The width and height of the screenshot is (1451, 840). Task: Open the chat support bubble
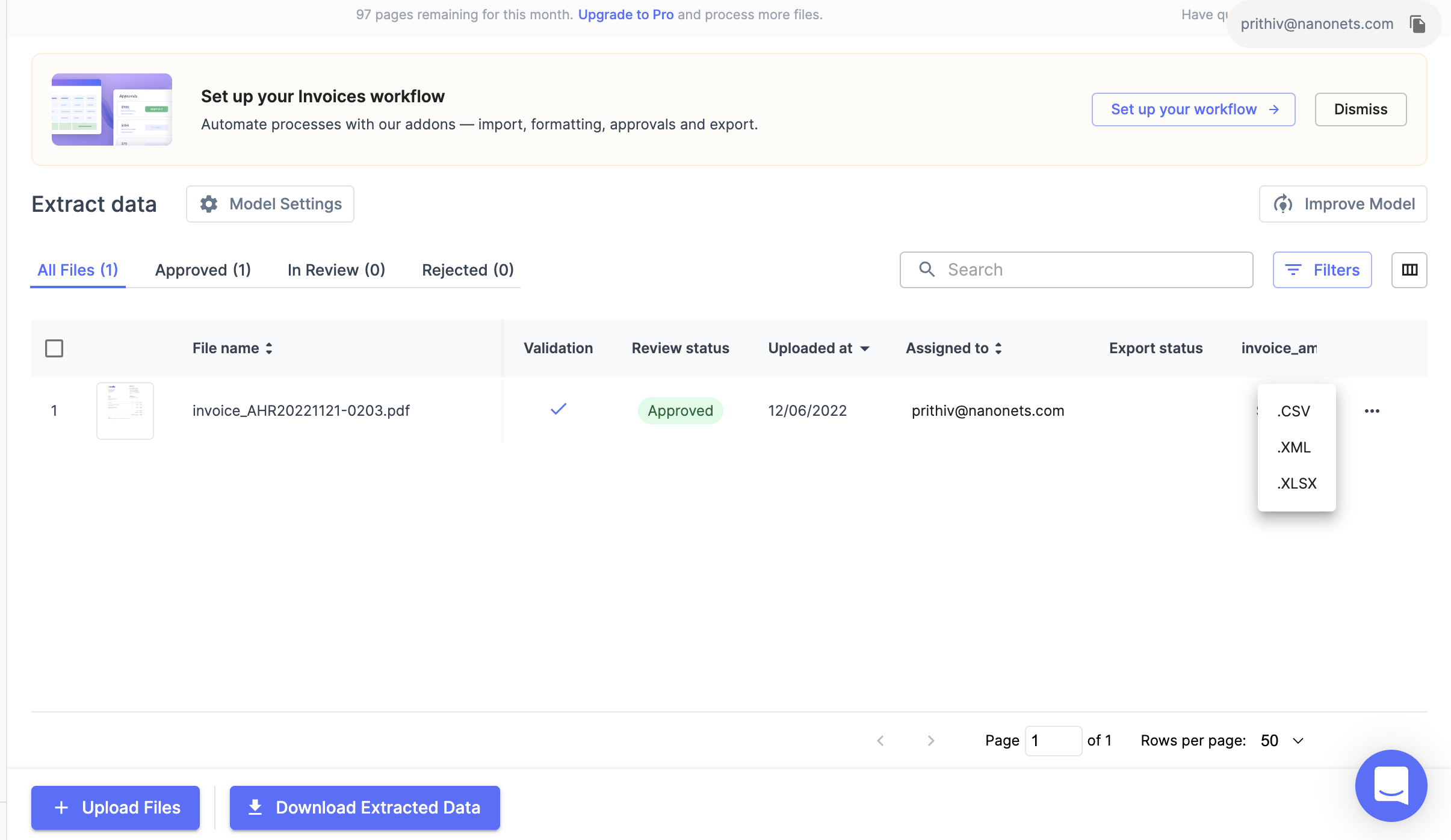click(x=1390, y=786)
